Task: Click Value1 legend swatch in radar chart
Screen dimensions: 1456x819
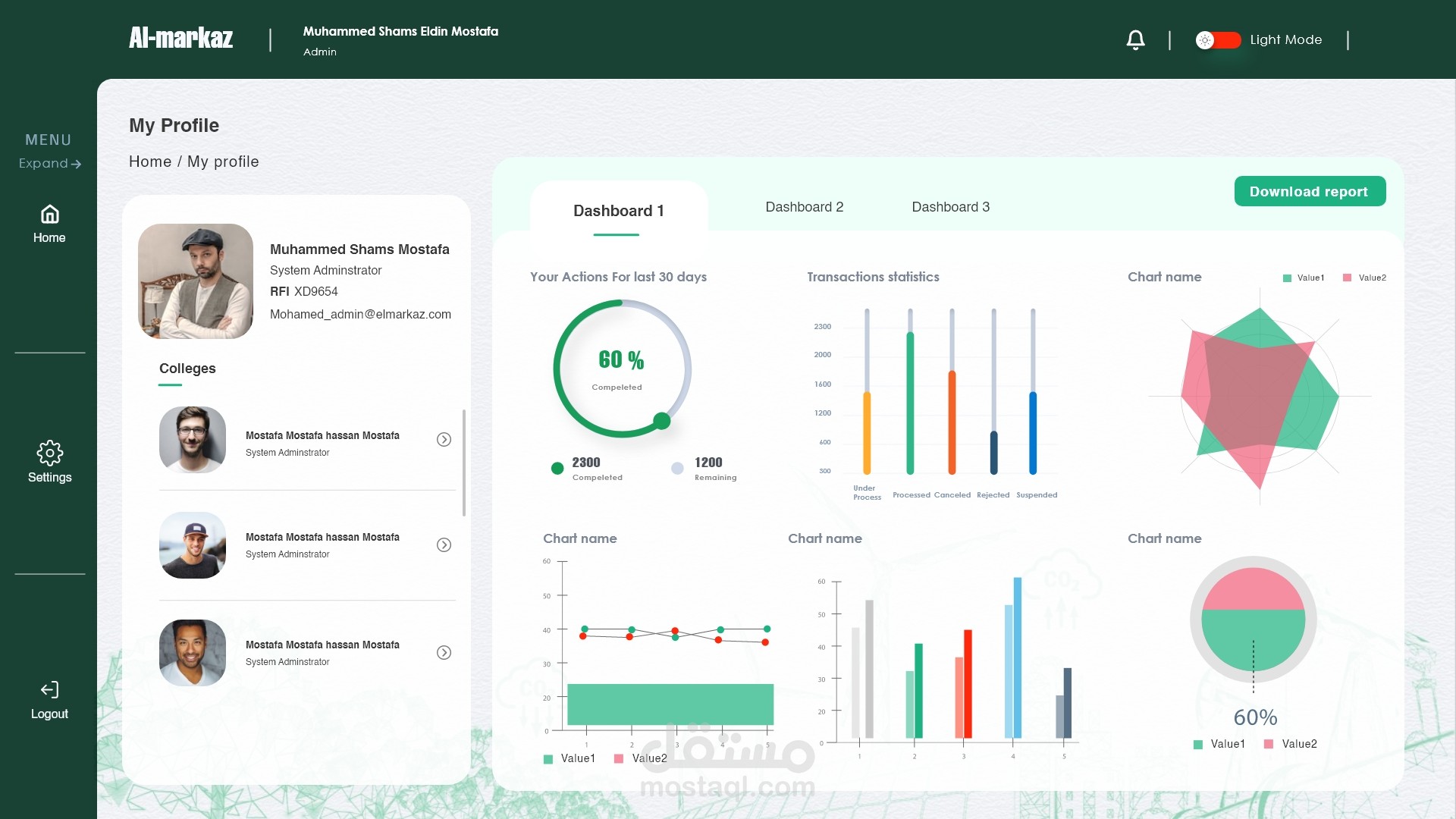Action: (x=1287, y=278)
